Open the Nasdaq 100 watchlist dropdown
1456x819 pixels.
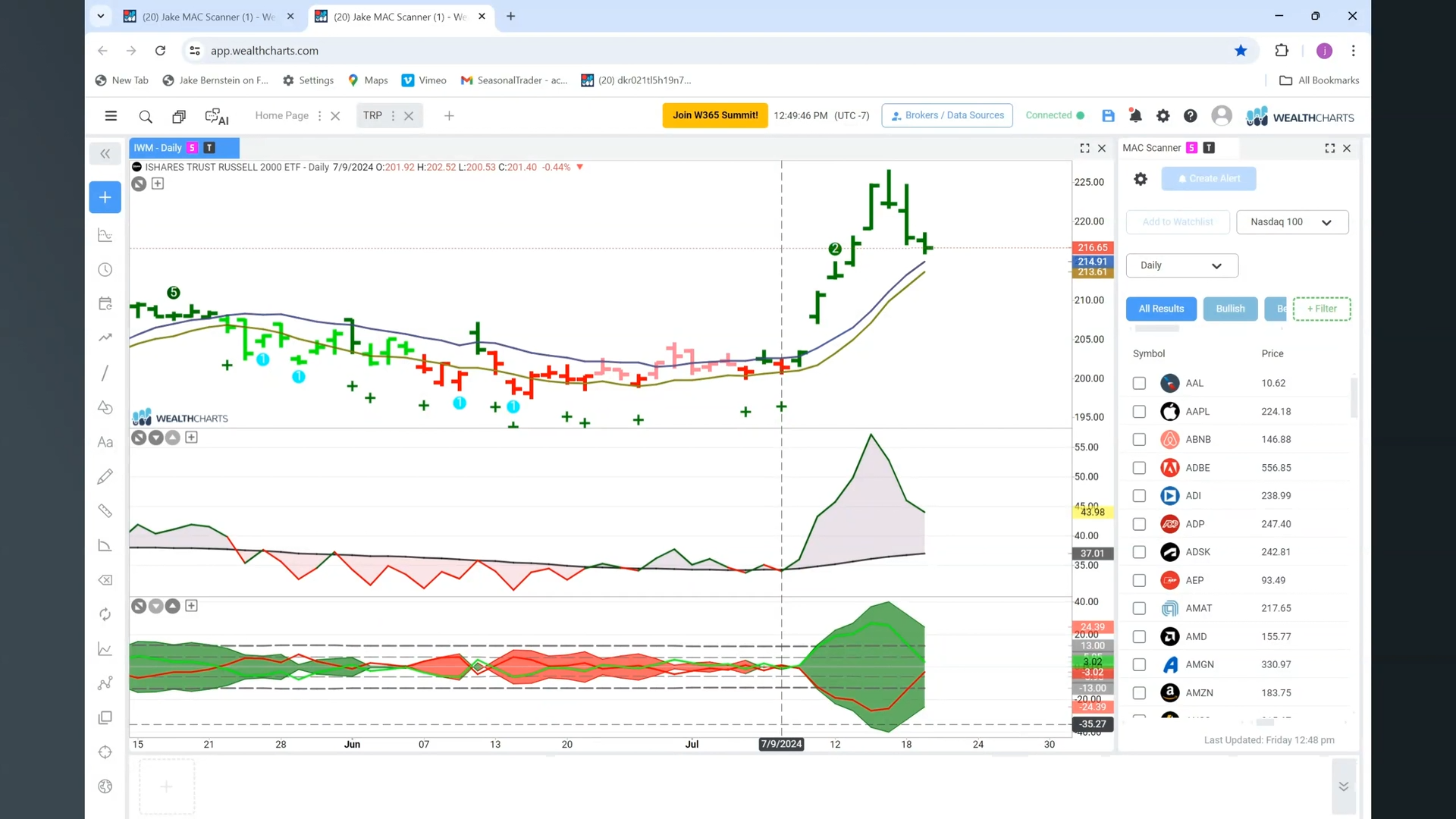pyautogui.click(x=1292, y=222)
